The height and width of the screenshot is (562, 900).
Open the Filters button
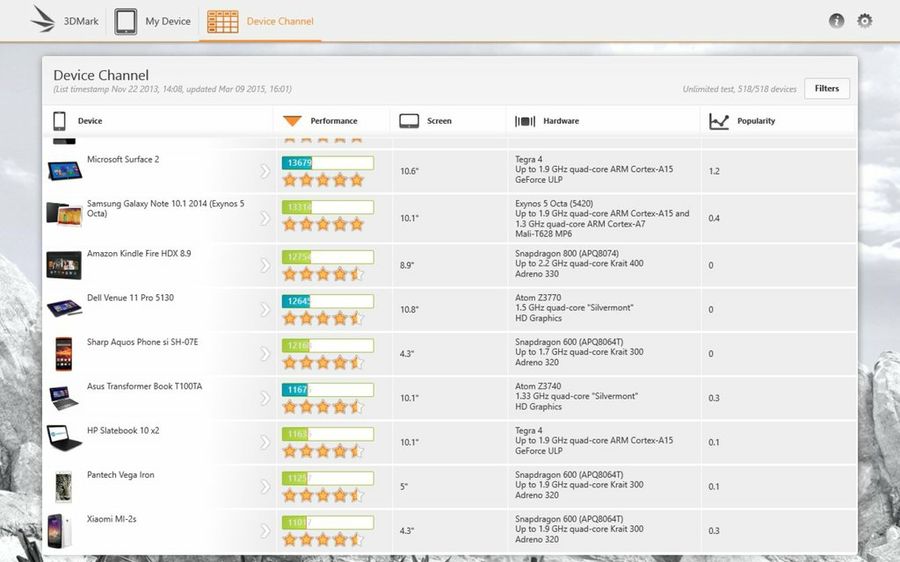point(826,88)
